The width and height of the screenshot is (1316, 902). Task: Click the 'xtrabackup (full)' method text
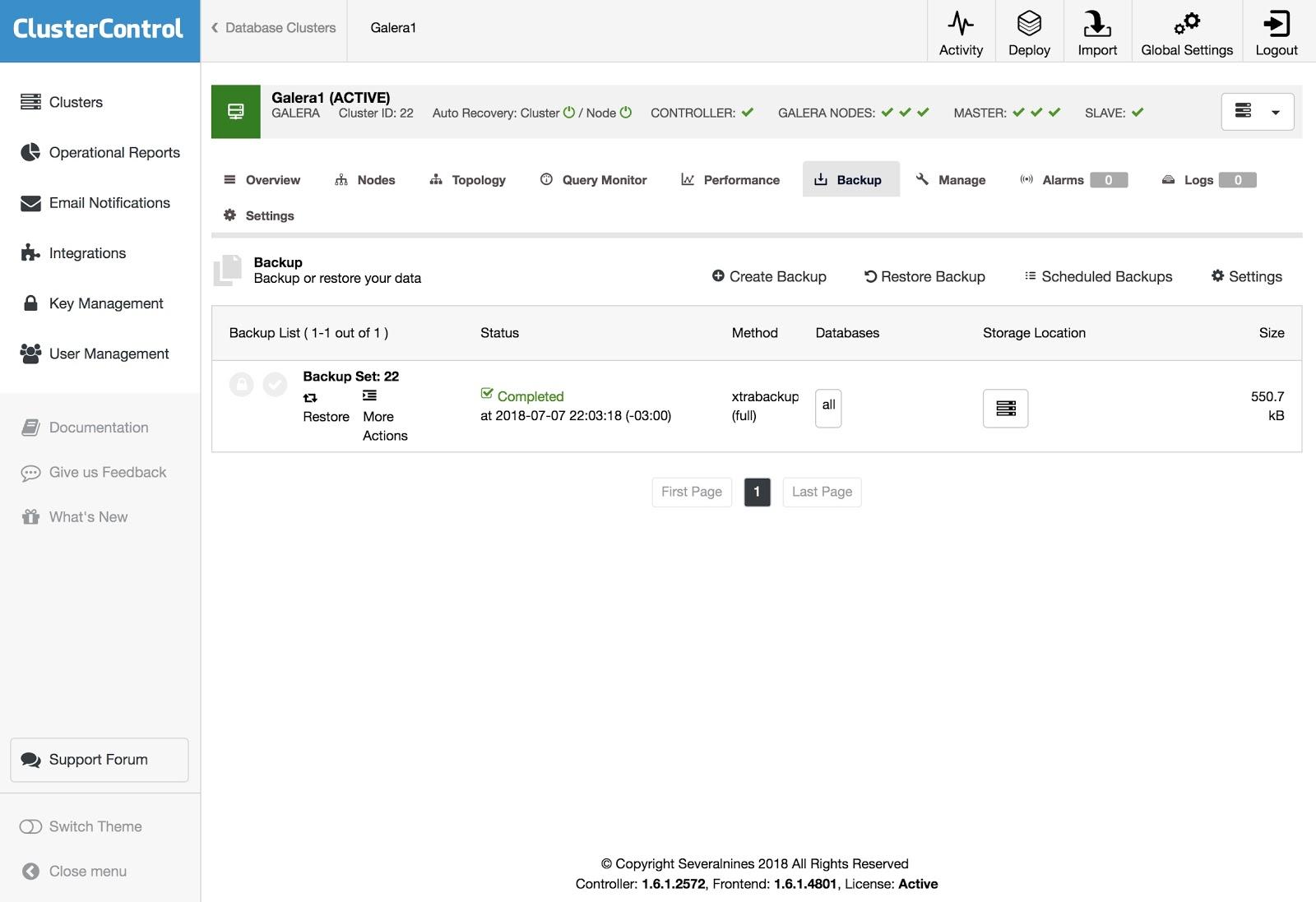[765, 406]
